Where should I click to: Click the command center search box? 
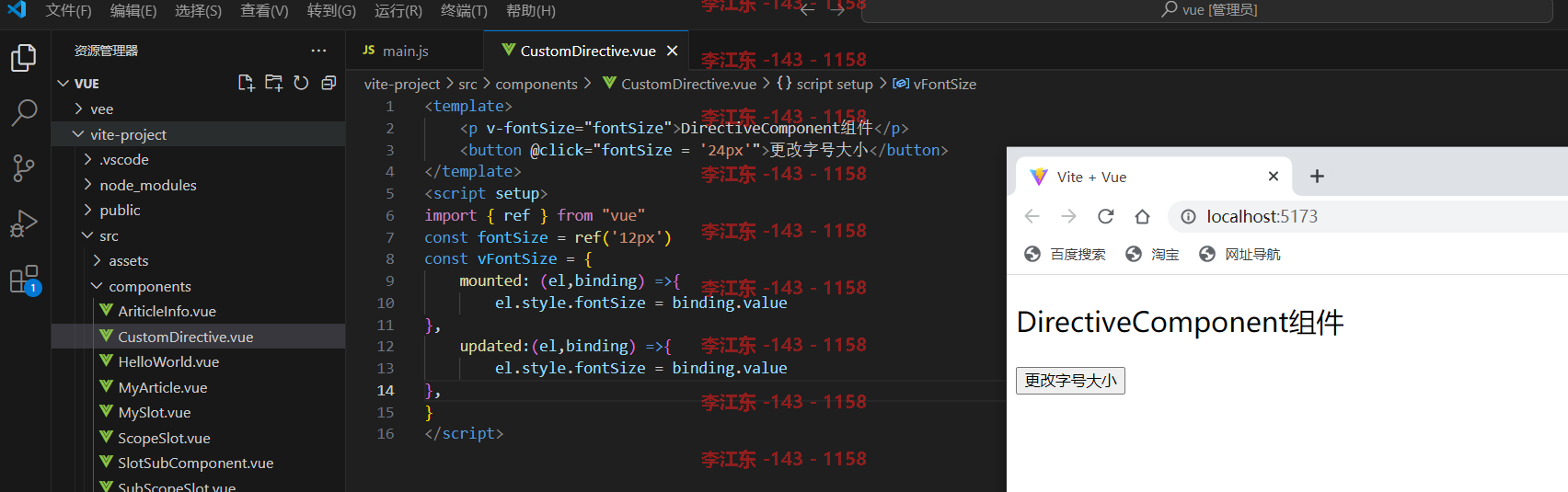[x=1209, y=10]
